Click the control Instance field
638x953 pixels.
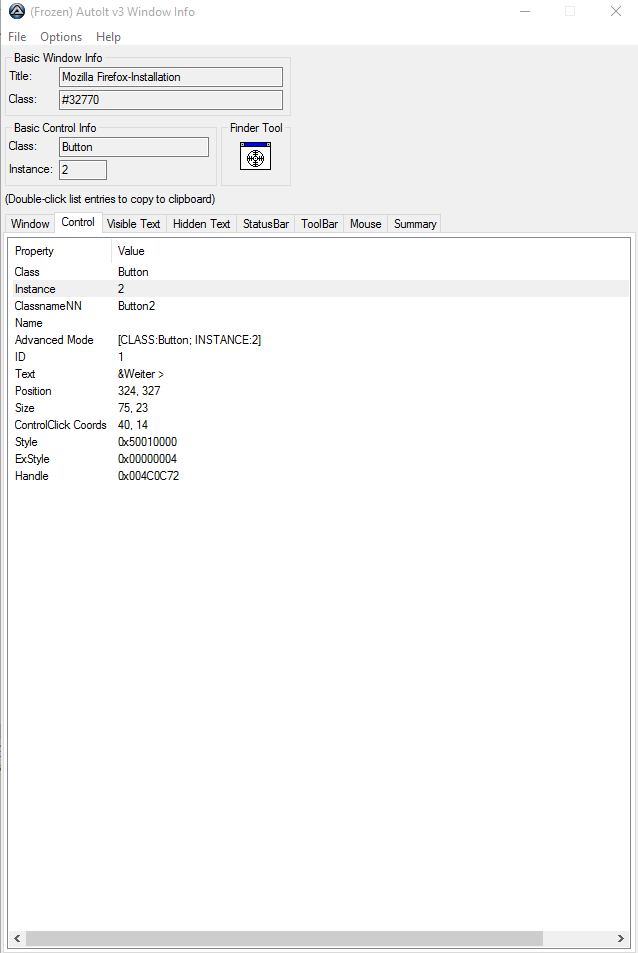coord(82,170)
